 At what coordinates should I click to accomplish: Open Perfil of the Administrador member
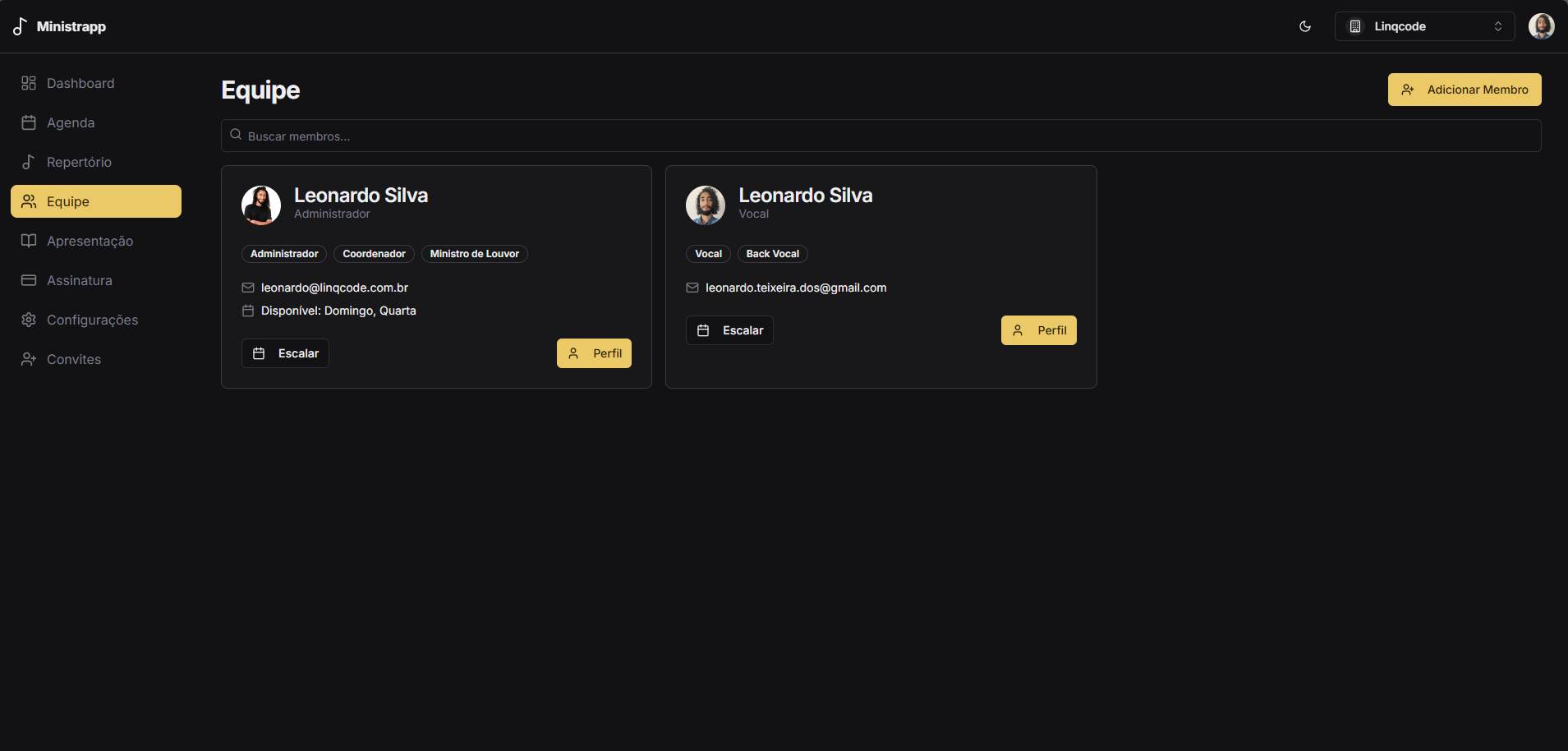click(594, 353)
